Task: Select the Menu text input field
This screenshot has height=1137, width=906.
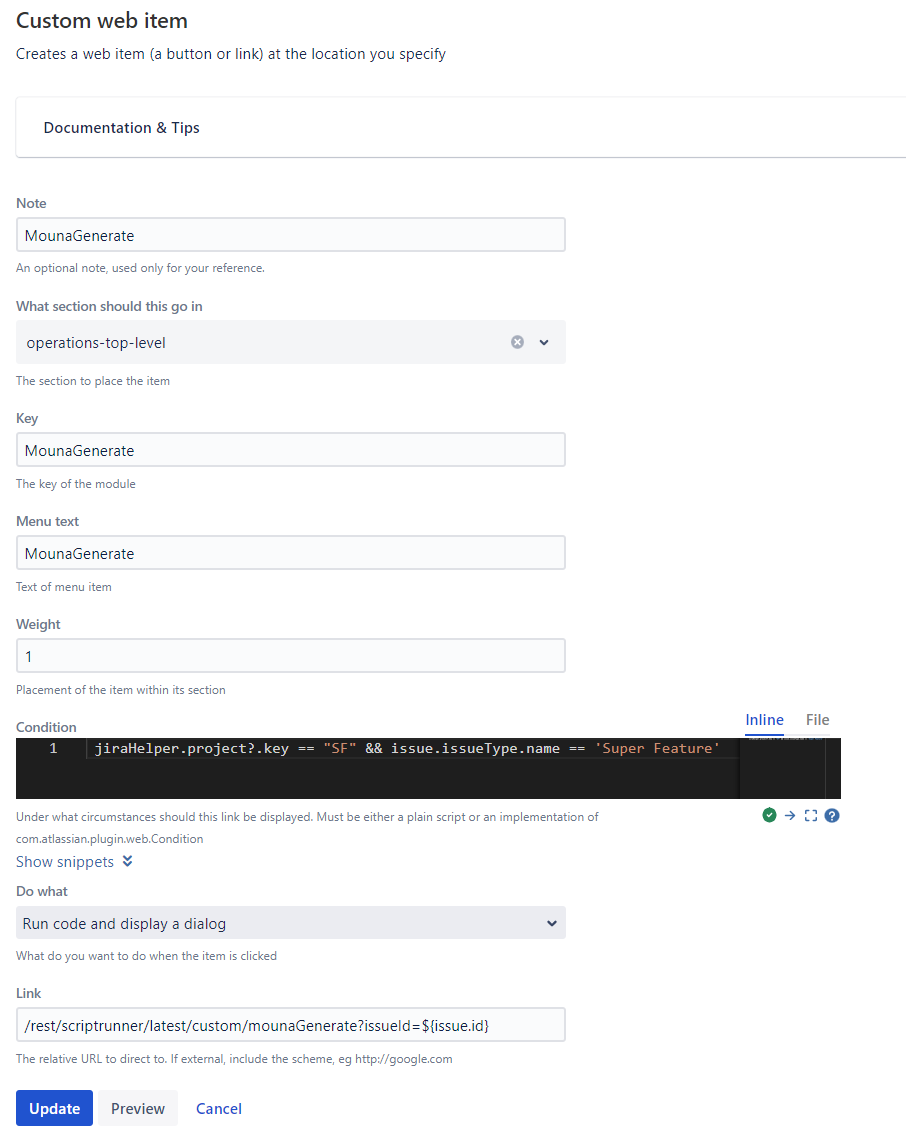Action: pyautogui.click(x=291, y=553)
